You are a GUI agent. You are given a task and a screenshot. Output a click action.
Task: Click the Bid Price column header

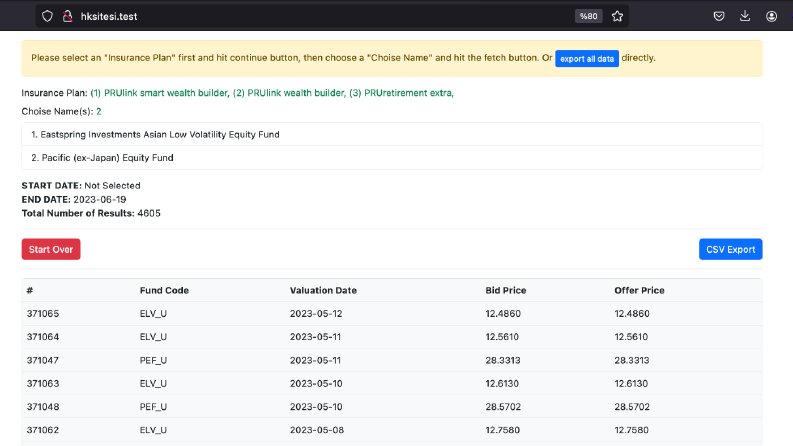pyautogui.click(x=506, y=290)
